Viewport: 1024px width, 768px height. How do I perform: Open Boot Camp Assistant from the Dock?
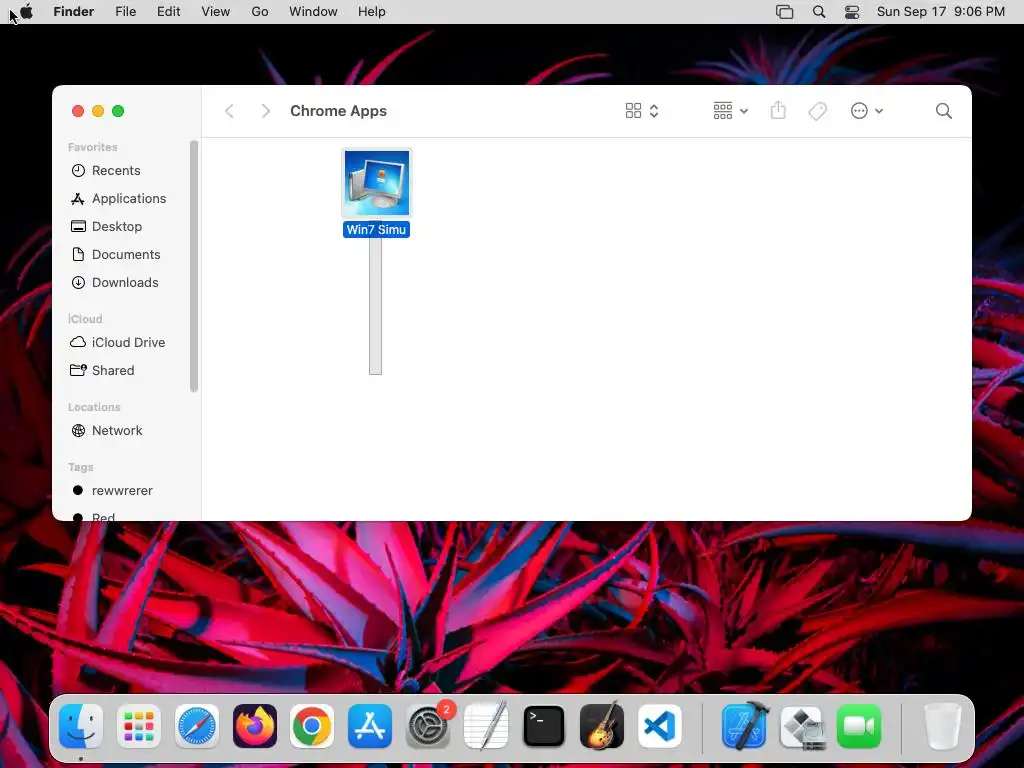803,726
